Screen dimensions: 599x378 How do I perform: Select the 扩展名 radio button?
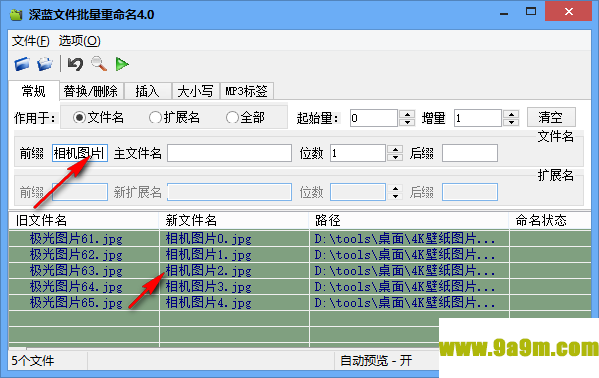[155, 117]
